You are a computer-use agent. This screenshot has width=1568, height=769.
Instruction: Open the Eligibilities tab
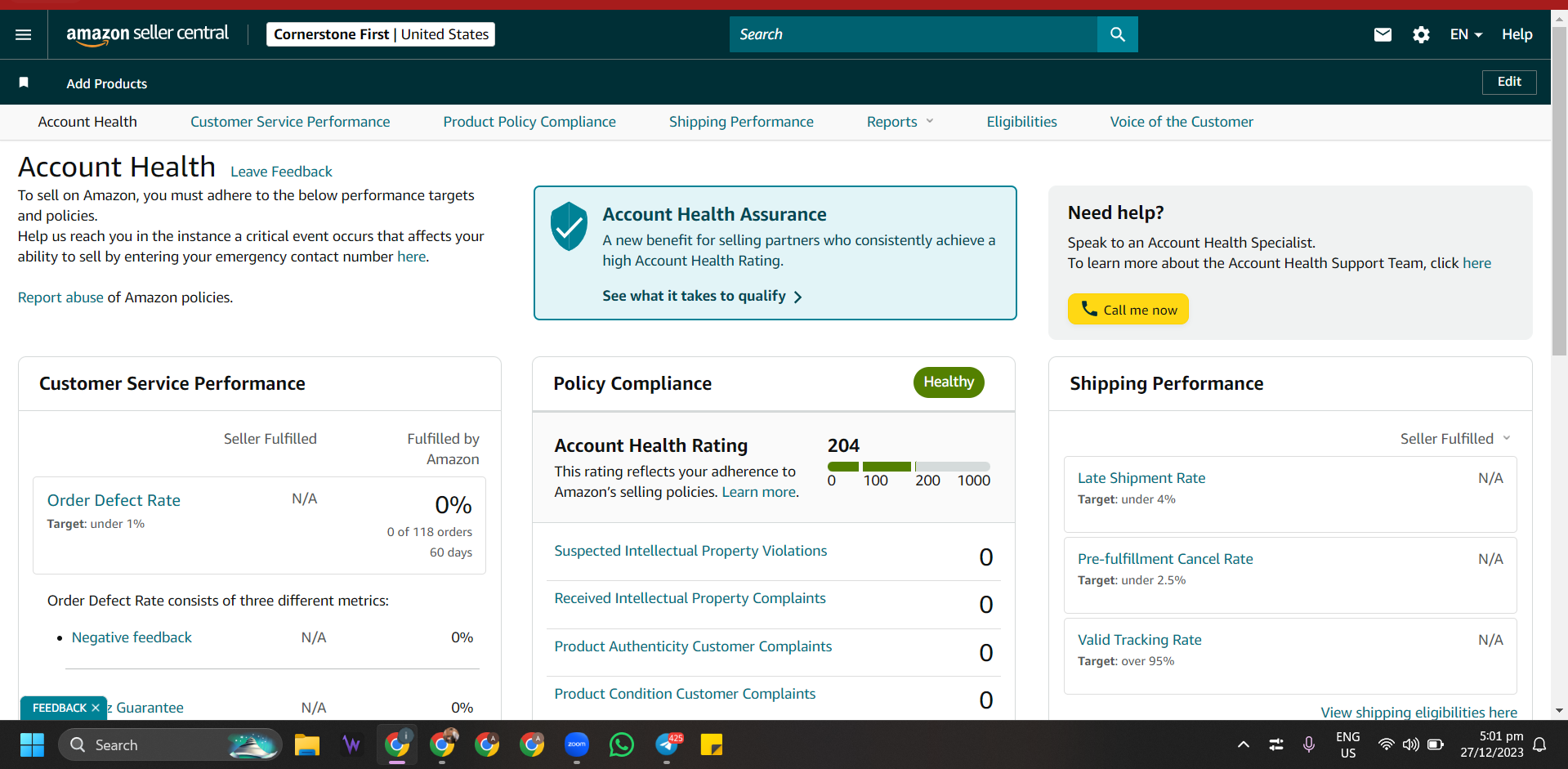coord(1021,122)
